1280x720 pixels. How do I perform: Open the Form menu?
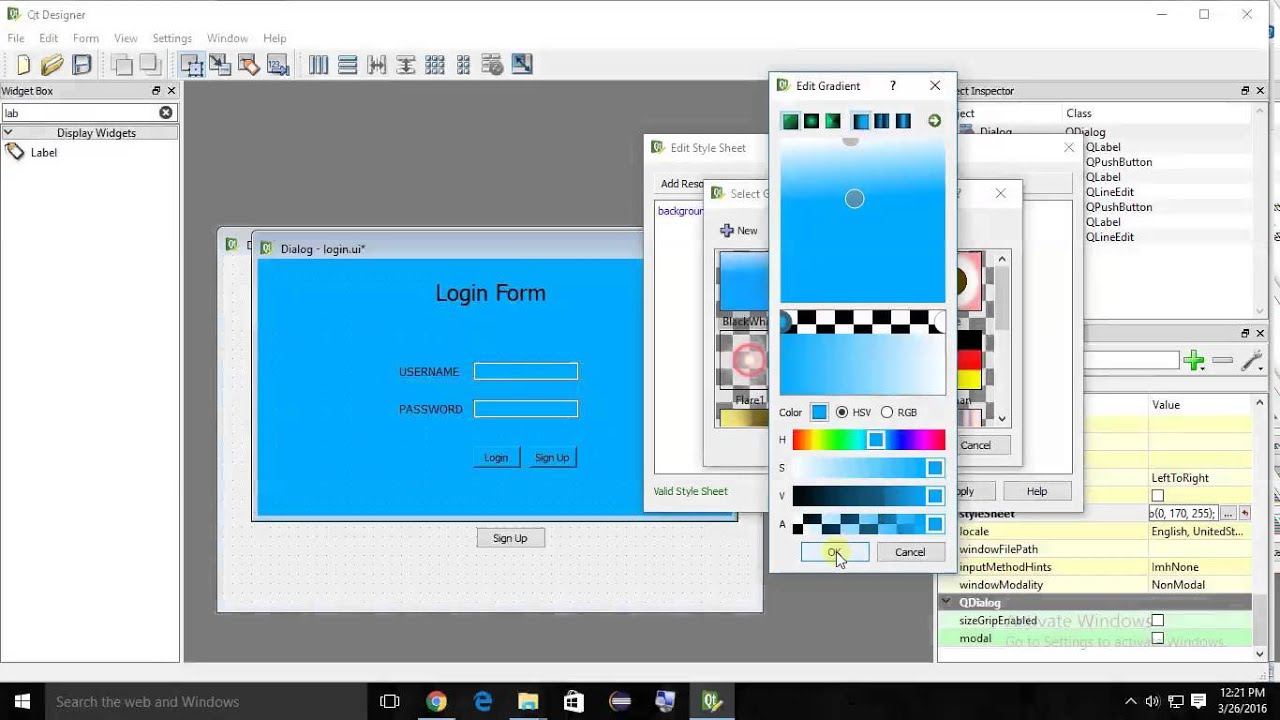coord(86,38)
